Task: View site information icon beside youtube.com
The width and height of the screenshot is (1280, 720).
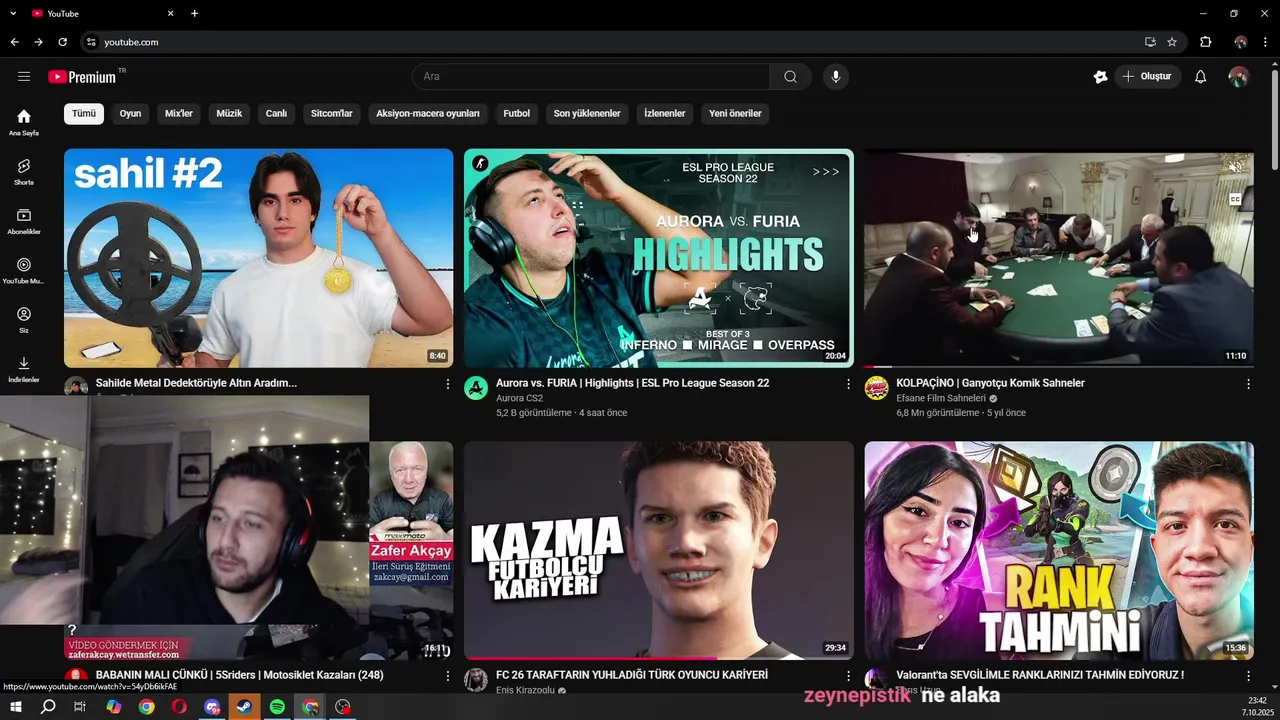Action: pos(91,42)
